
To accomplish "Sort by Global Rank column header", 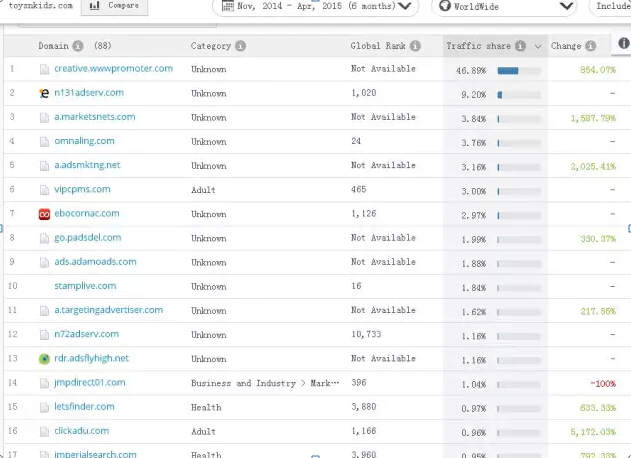I will (x=378, y=46).
